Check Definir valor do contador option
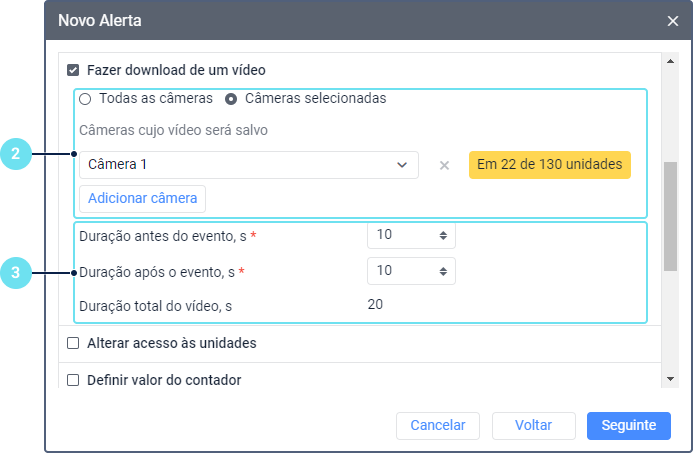Viewport: 693px width, 453px height. [73, 380]
